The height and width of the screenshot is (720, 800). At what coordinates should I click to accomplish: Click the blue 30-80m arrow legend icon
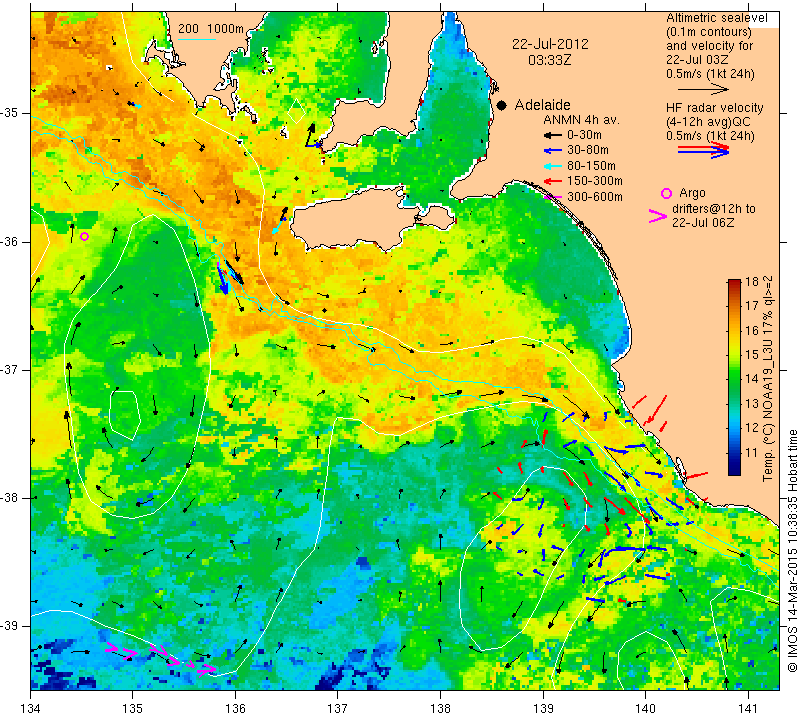coord(552,151)
